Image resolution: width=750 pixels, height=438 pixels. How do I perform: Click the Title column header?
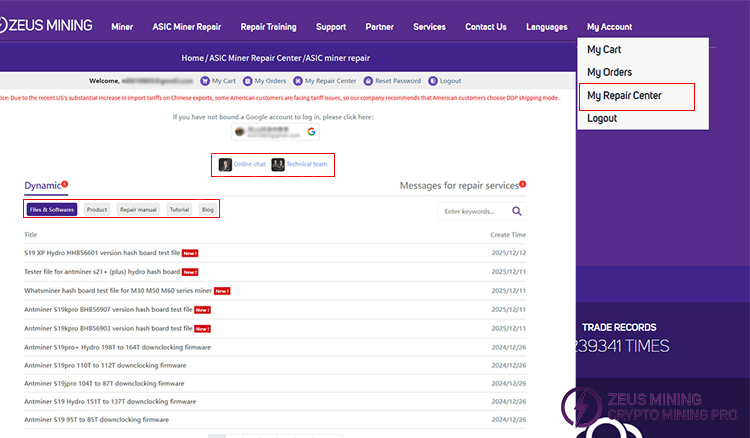31,235
